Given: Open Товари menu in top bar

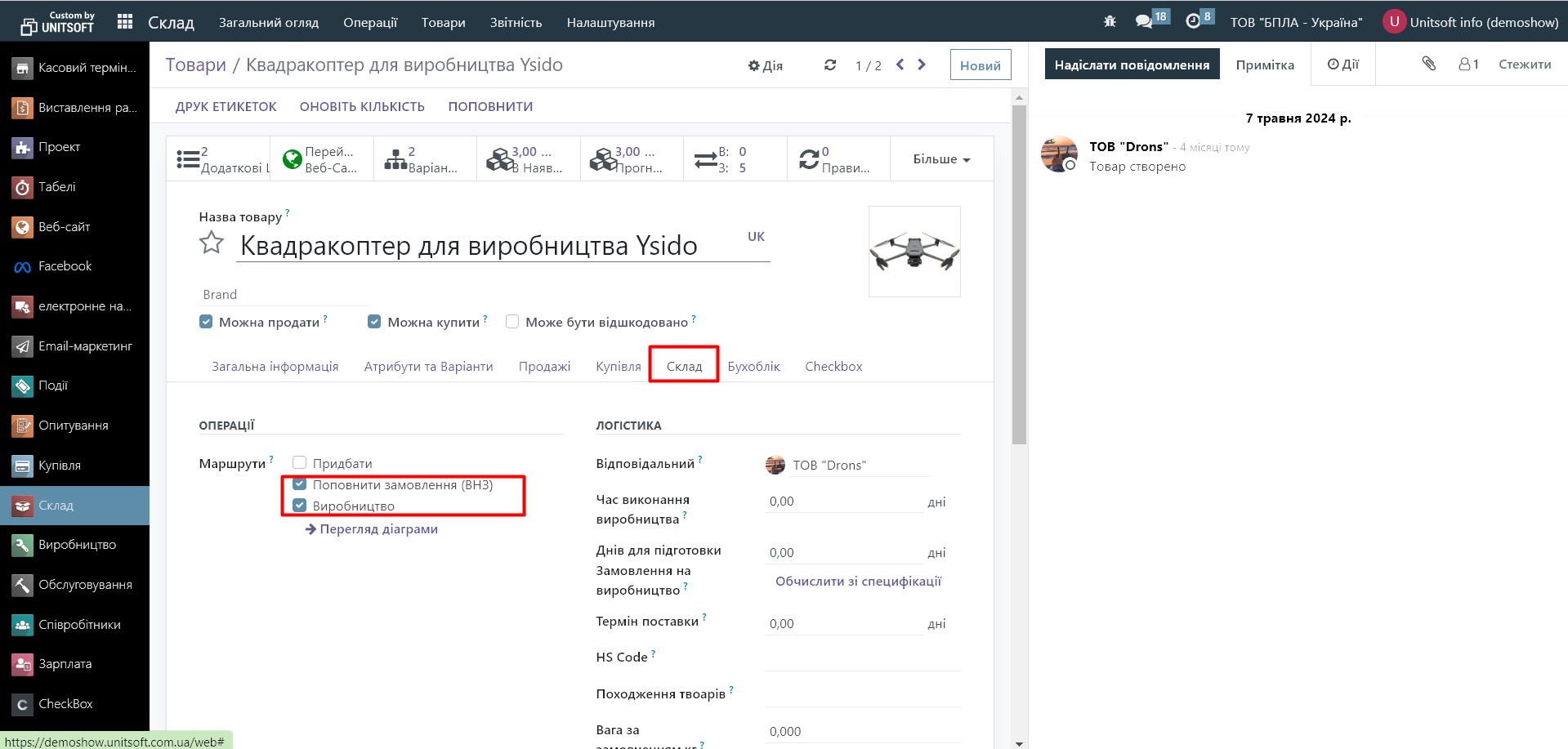Looking at the screenshot, I should pos(444,22).
